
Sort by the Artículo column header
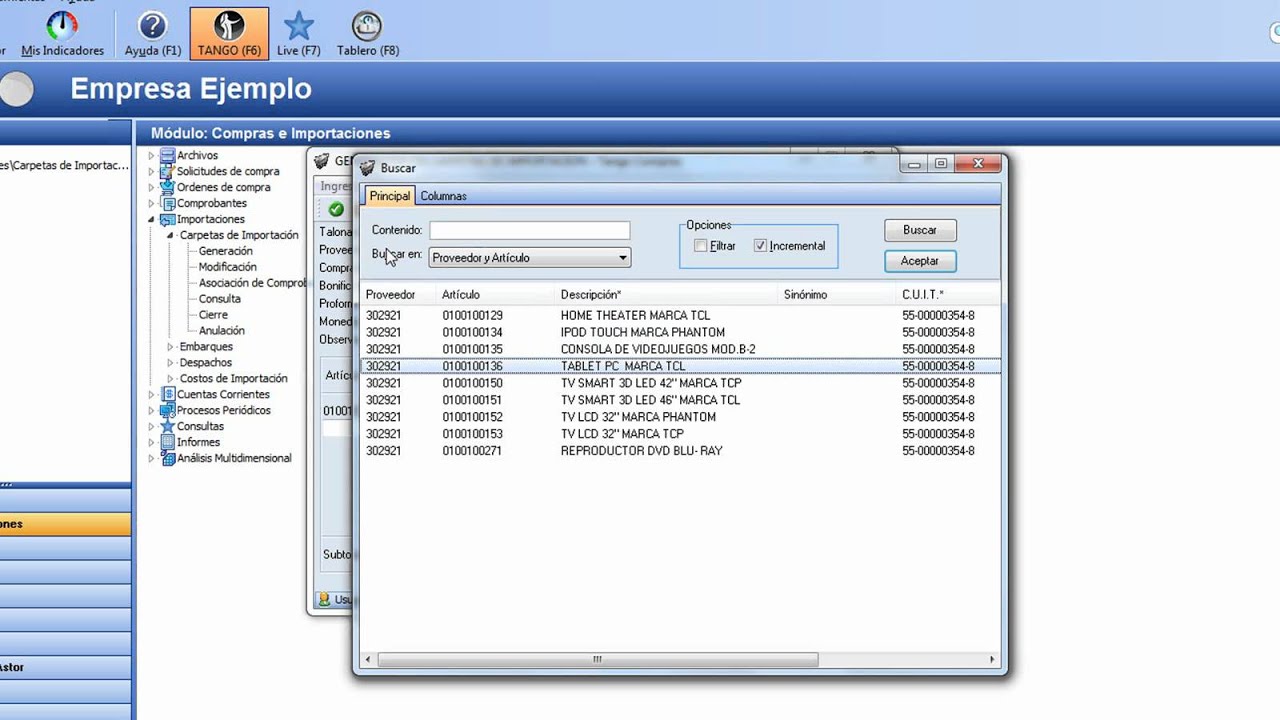[497, 295]
